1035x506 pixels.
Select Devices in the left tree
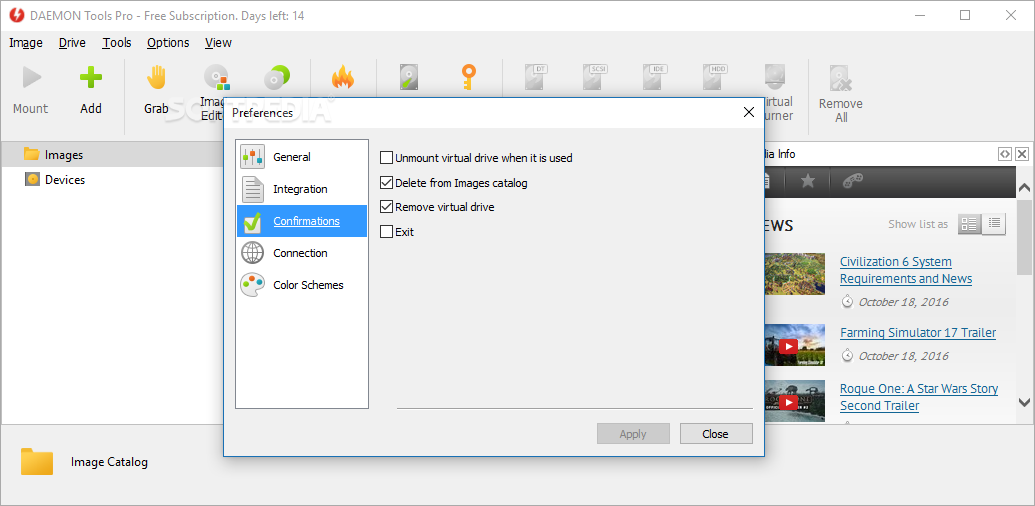pyautogui.click(x=65, y=179)
